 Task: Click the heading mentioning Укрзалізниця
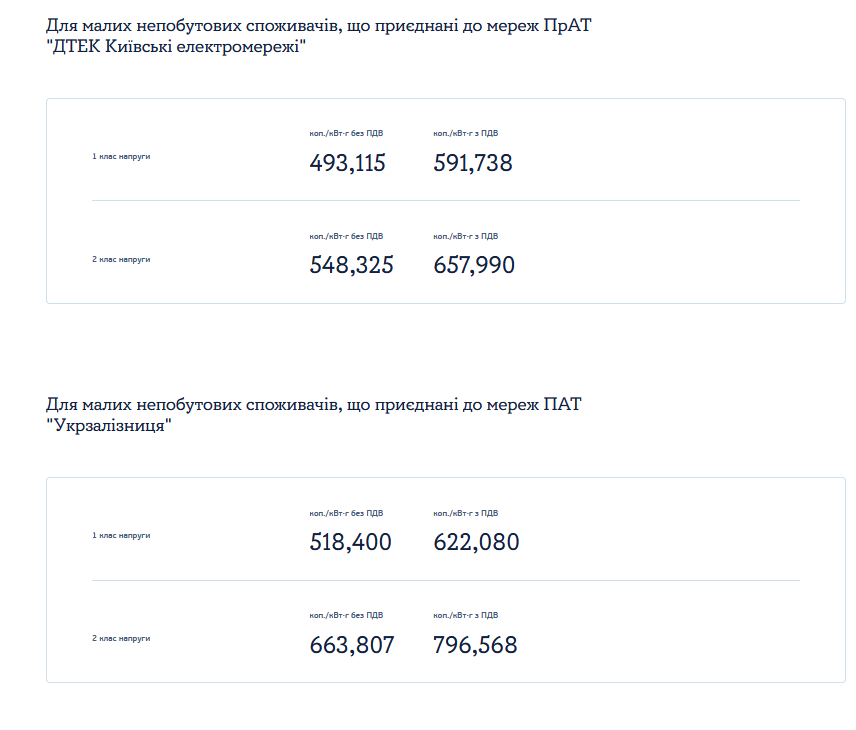click(313, 414)
